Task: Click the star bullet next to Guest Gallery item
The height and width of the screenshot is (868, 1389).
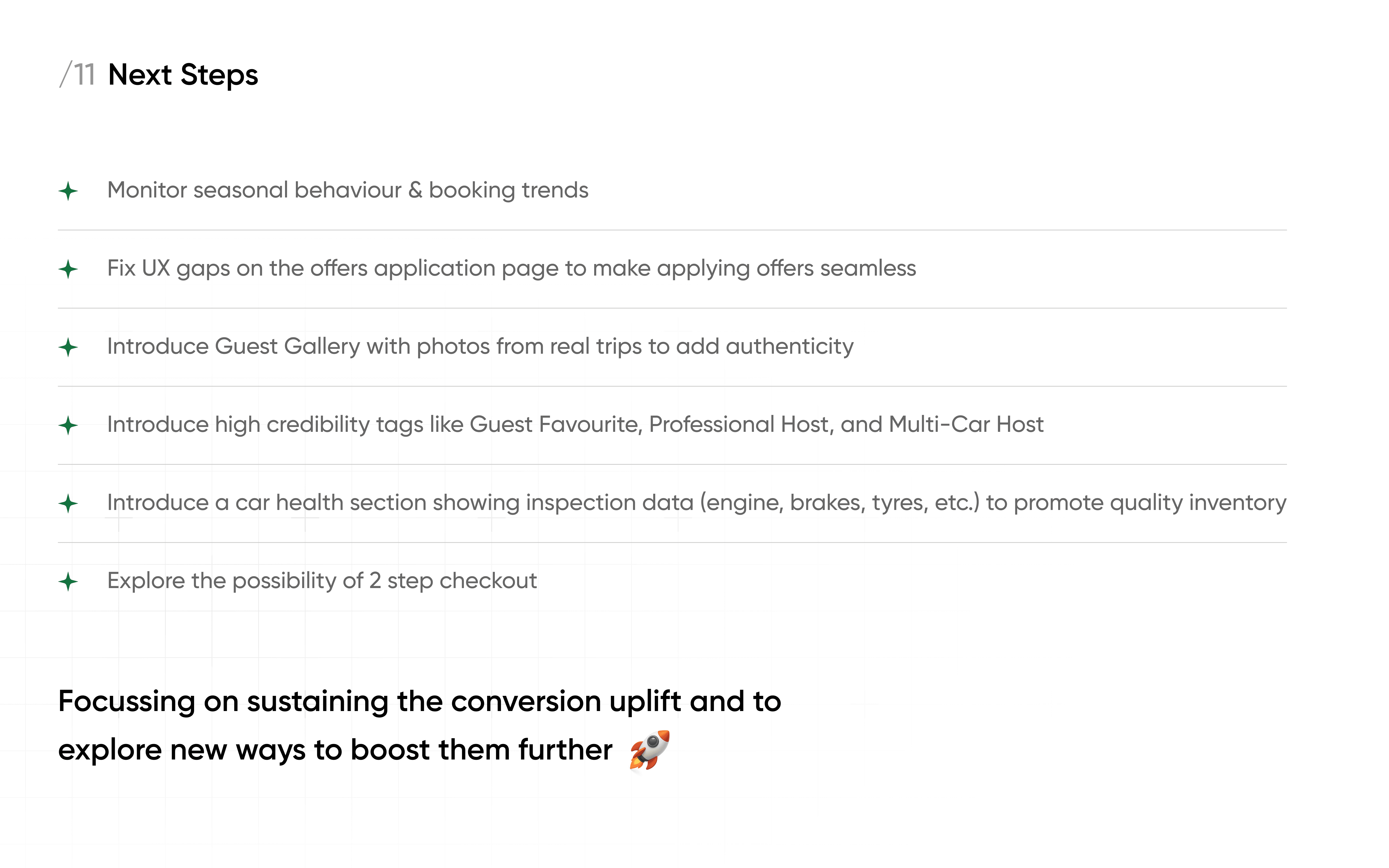Action: [68, 347]
